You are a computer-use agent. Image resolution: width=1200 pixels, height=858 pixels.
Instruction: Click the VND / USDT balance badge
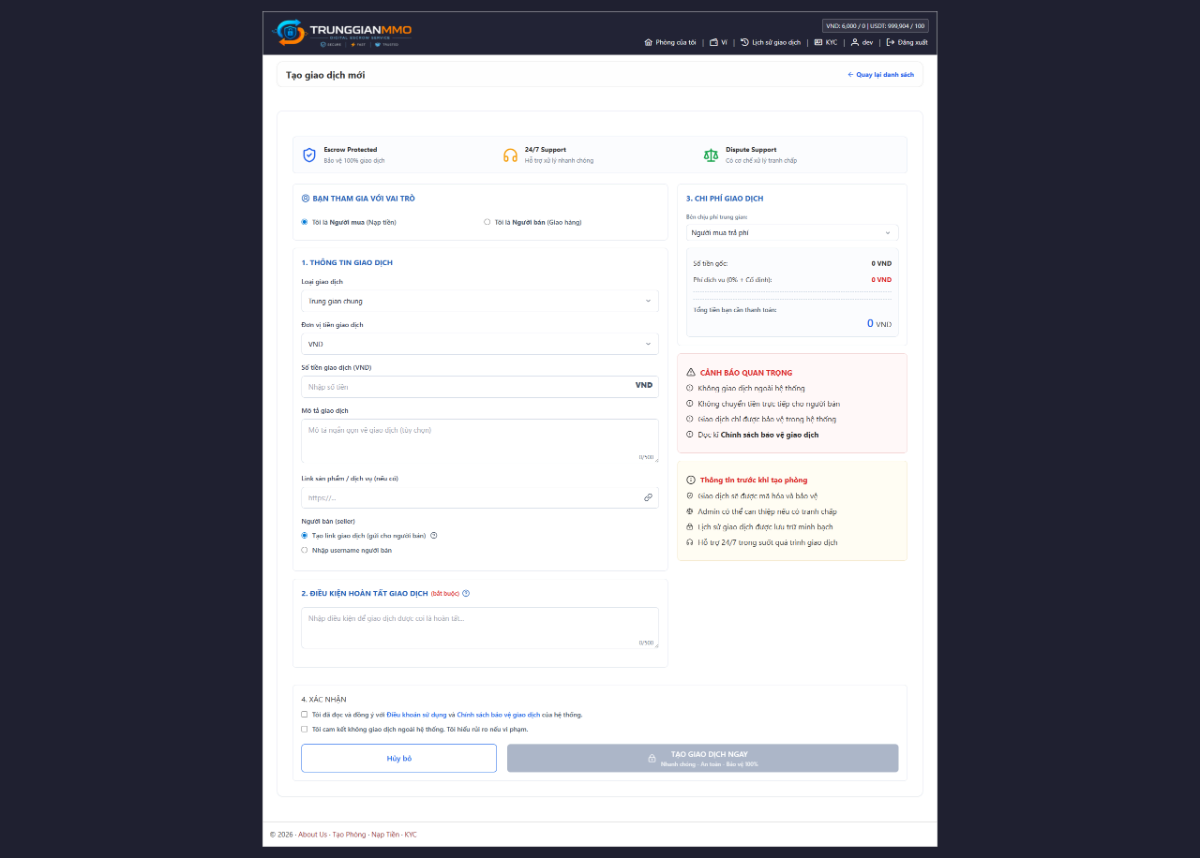(x=875, y=26)
